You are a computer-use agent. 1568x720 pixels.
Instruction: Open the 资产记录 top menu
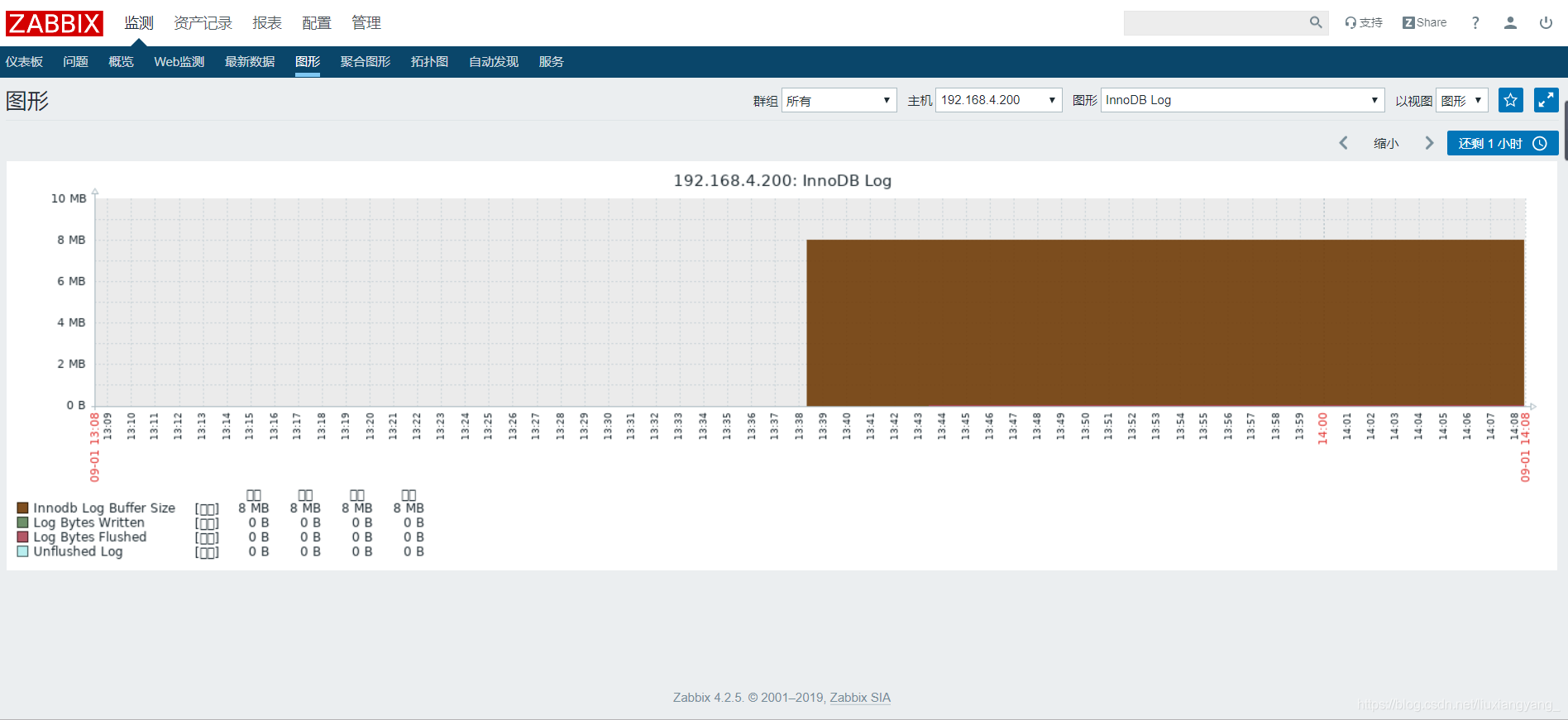[x=203, y=23]
